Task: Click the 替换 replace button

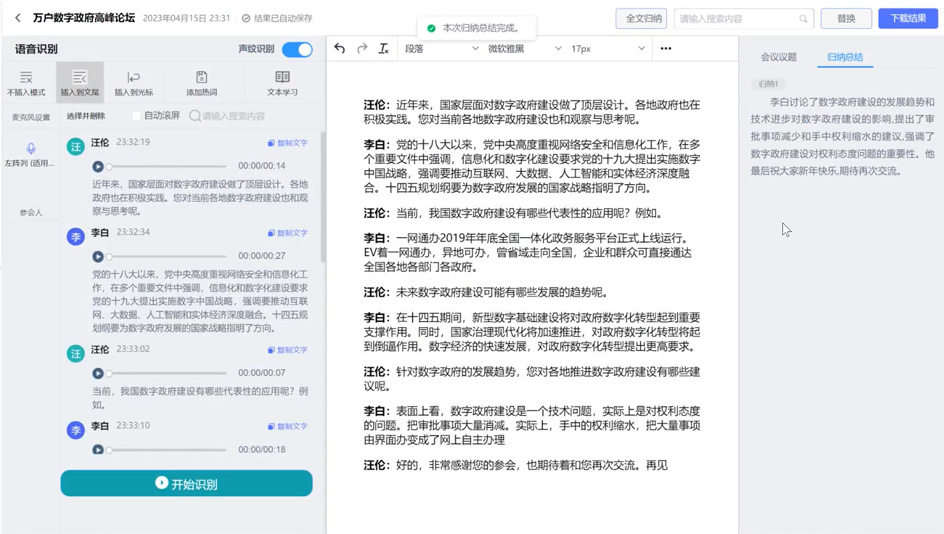Action: [846, 18]
